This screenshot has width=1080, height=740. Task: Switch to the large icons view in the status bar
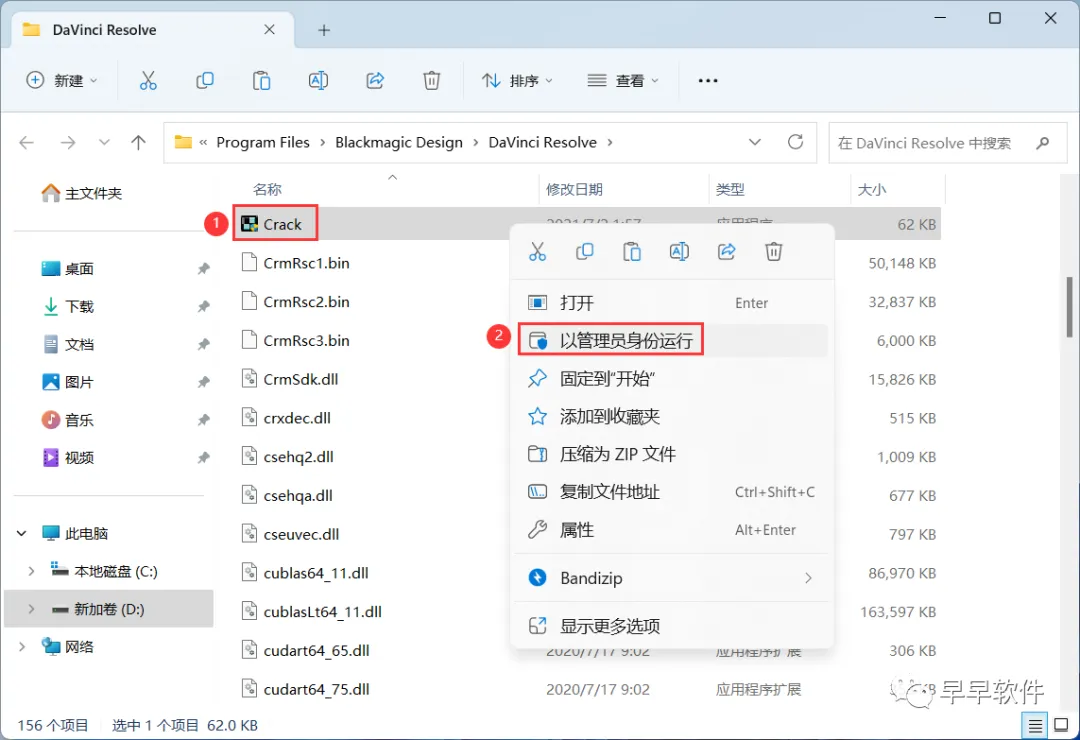click(1061, 726)
